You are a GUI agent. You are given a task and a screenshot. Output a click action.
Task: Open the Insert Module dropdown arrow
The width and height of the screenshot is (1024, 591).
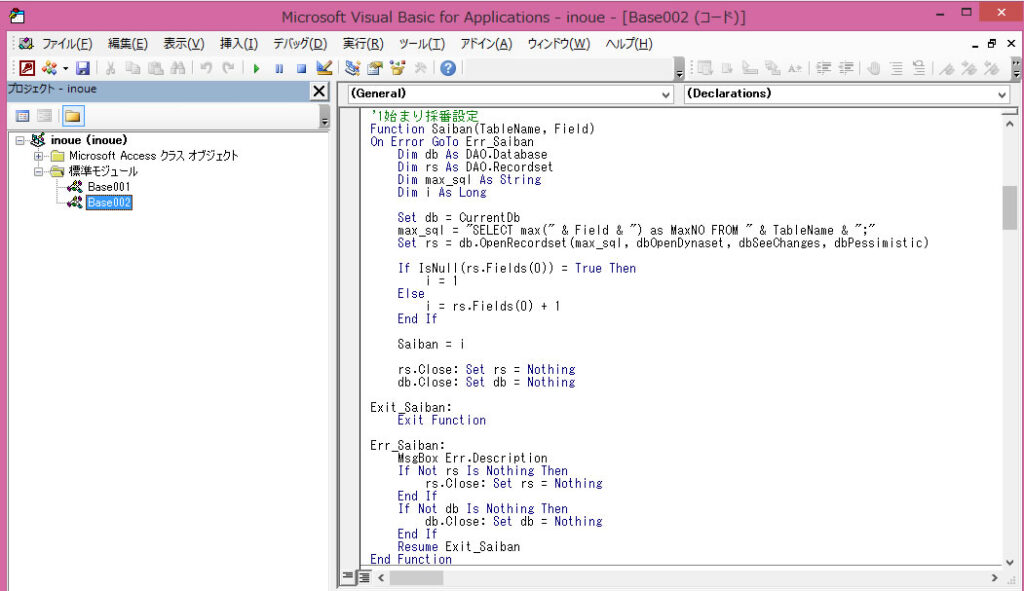tap(65, 68)
